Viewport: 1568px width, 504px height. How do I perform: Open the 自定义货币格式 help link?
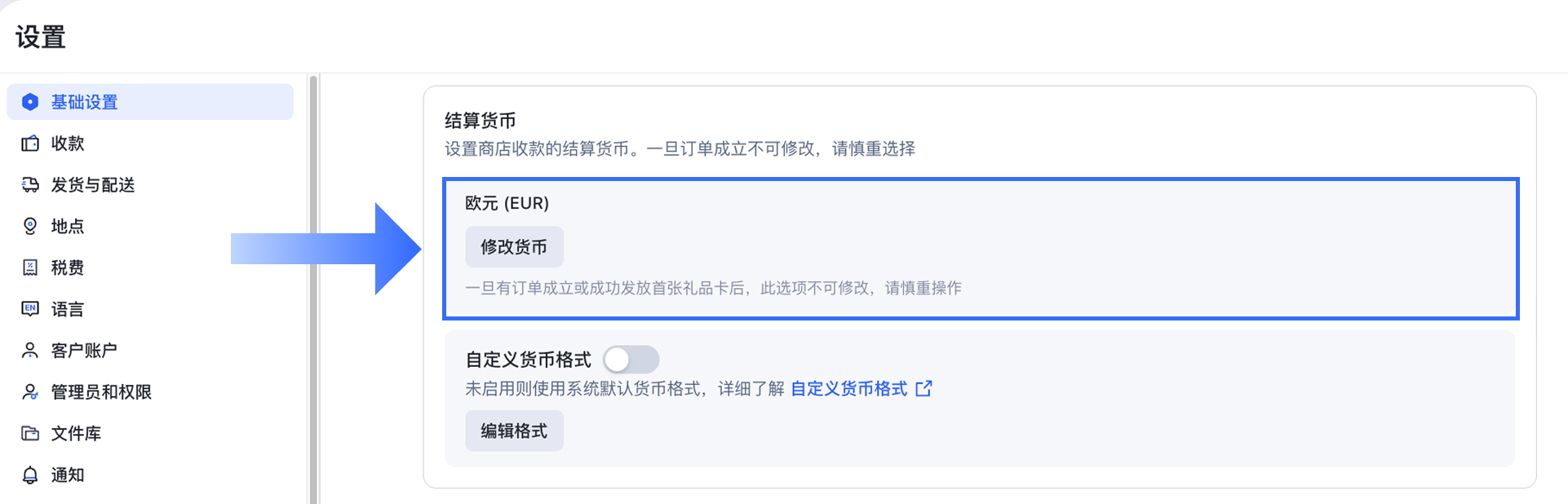850,389
